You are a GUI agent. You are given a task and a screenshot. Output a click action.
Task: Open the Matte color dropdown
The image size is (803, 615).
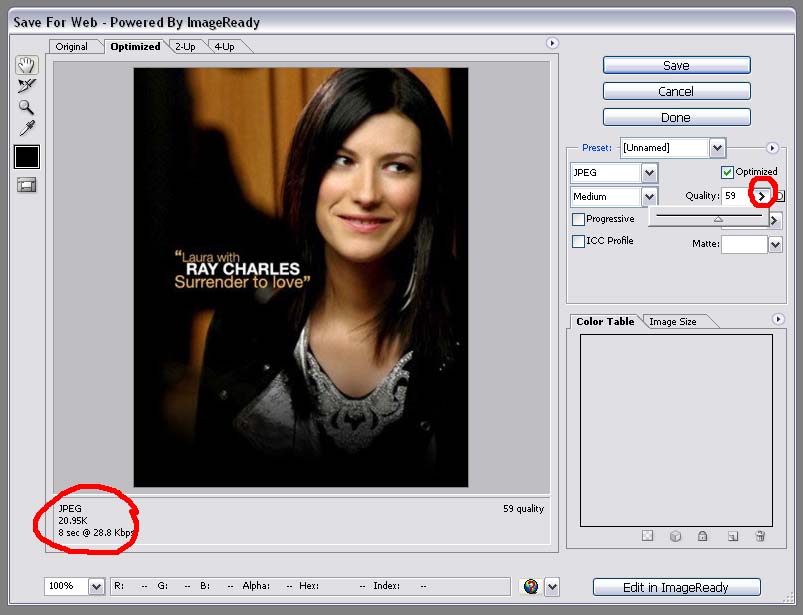(775, 245)
